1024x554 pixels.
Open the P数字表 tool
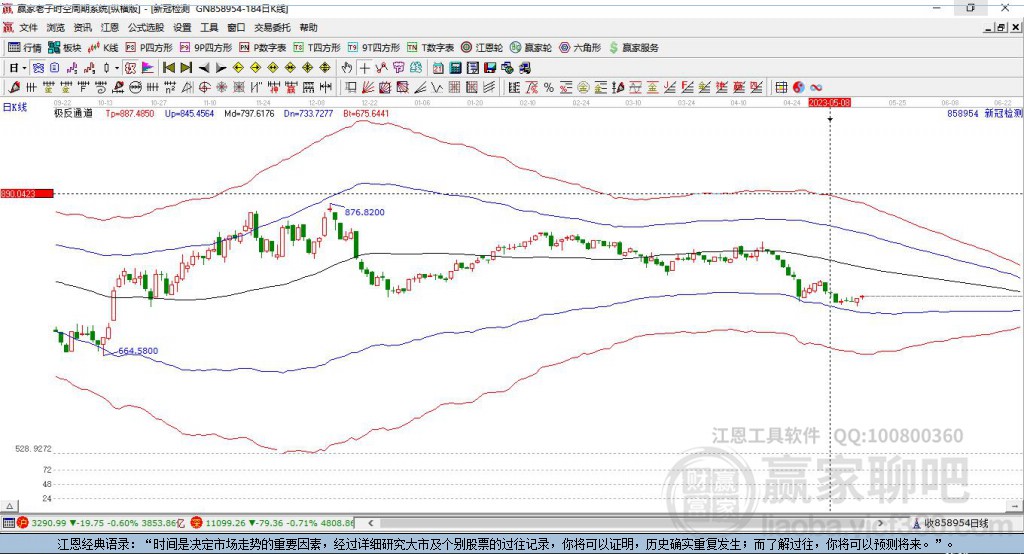(x=263, y=48)
